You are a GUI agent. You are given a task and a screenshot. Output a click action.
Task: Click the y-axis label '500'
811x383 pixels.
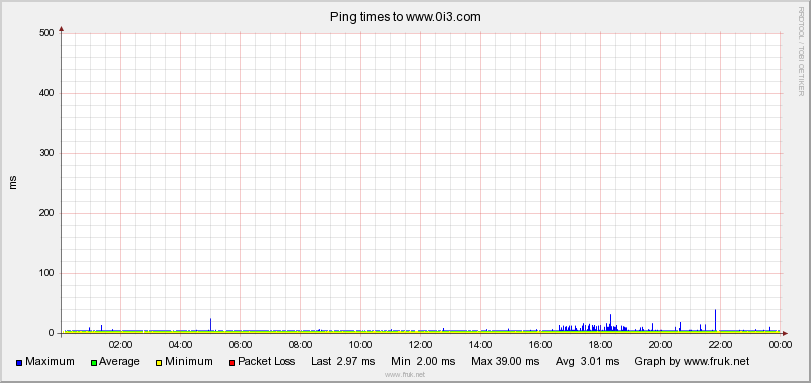coord(47,33)
